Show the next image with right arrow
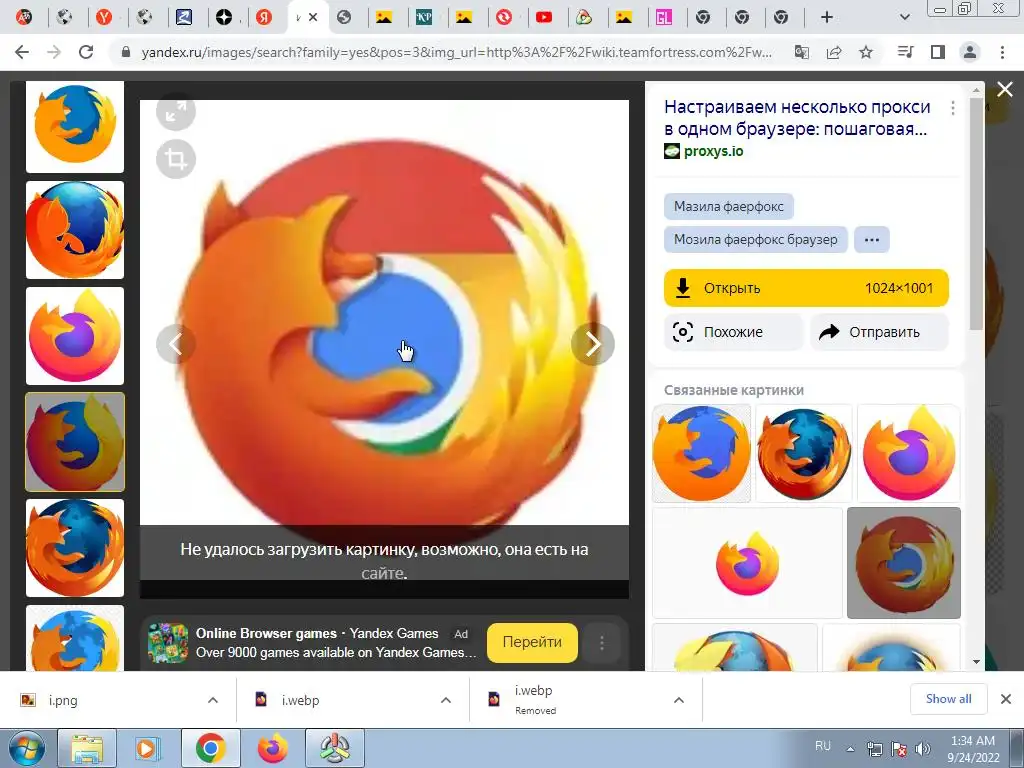The width and height of the screenshot is (1024, 768). tap(592, 344)
